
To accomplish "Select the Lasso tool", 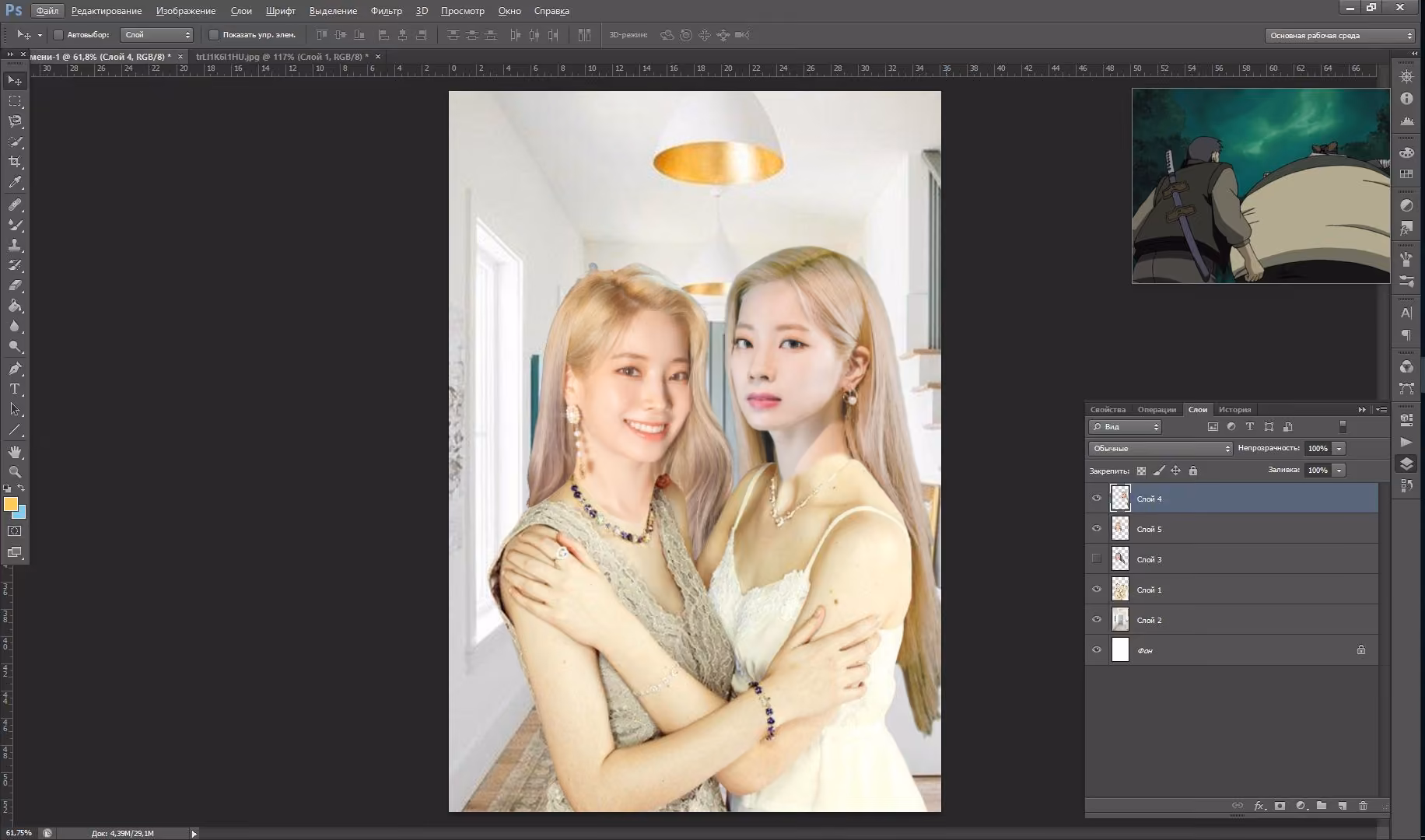I will pos(15,121).
